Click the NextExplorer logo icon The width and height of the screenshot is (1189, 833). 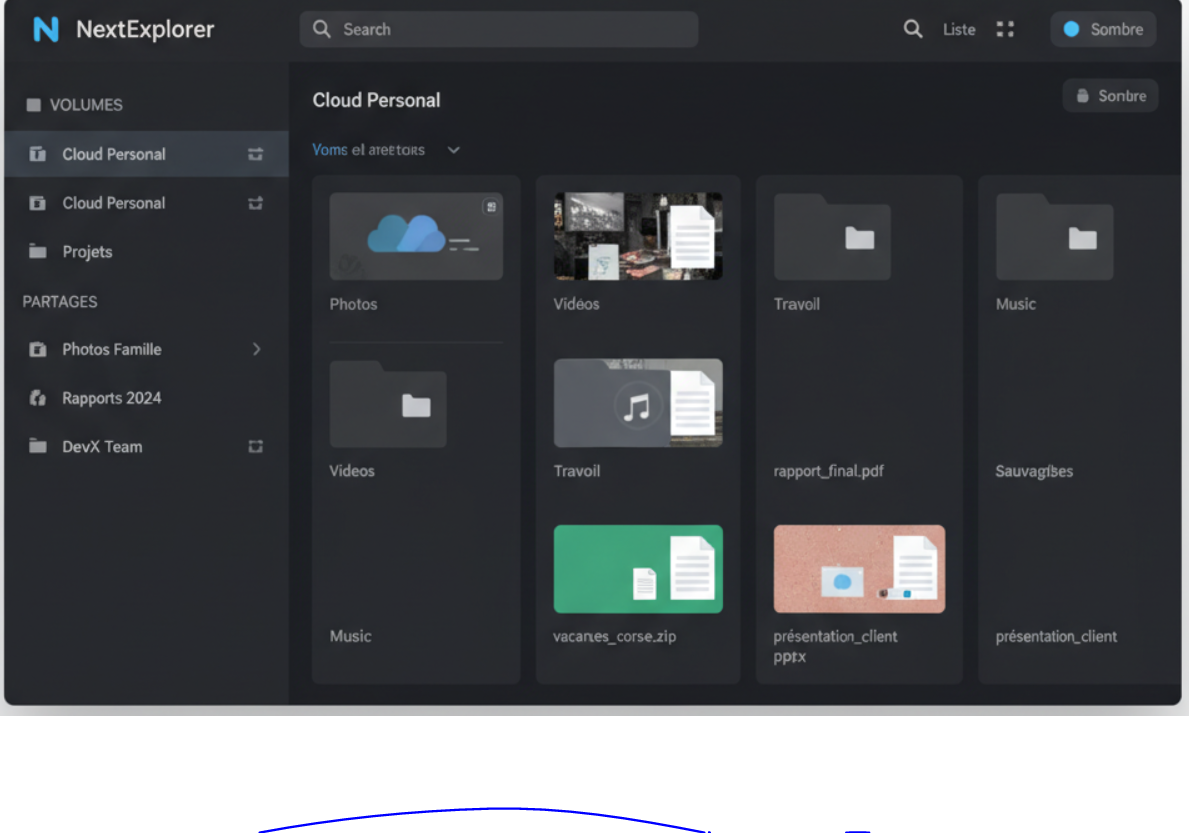click(46, 30)
